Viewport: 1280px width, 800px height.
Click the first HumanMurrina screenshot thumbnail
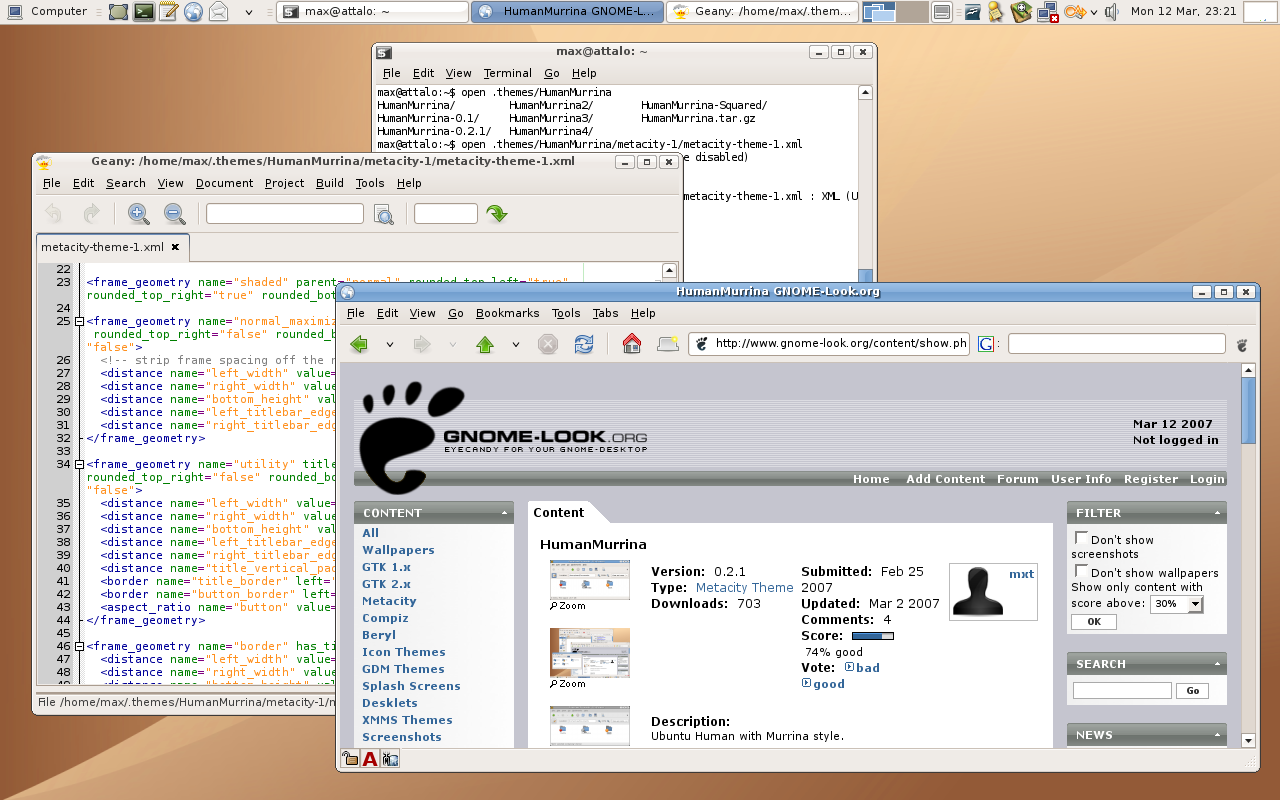point(590,580)
